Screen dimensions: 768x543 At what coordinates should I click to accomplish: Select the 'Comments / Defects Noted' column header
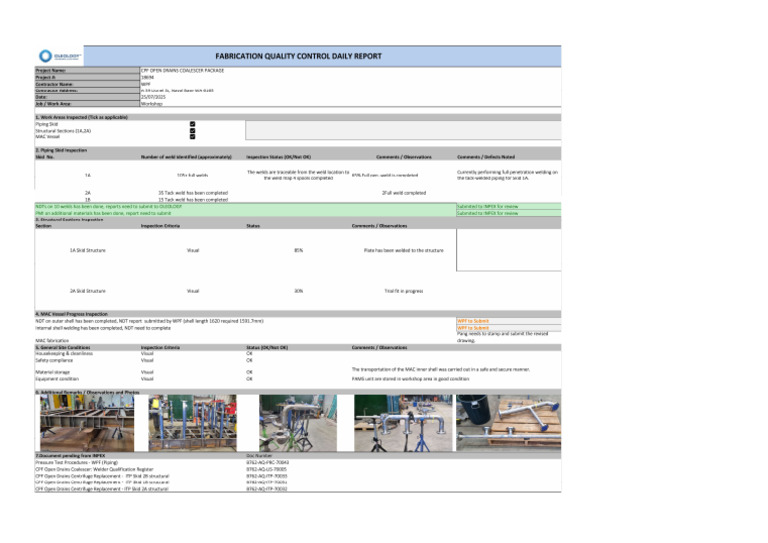tap(486, 157)
